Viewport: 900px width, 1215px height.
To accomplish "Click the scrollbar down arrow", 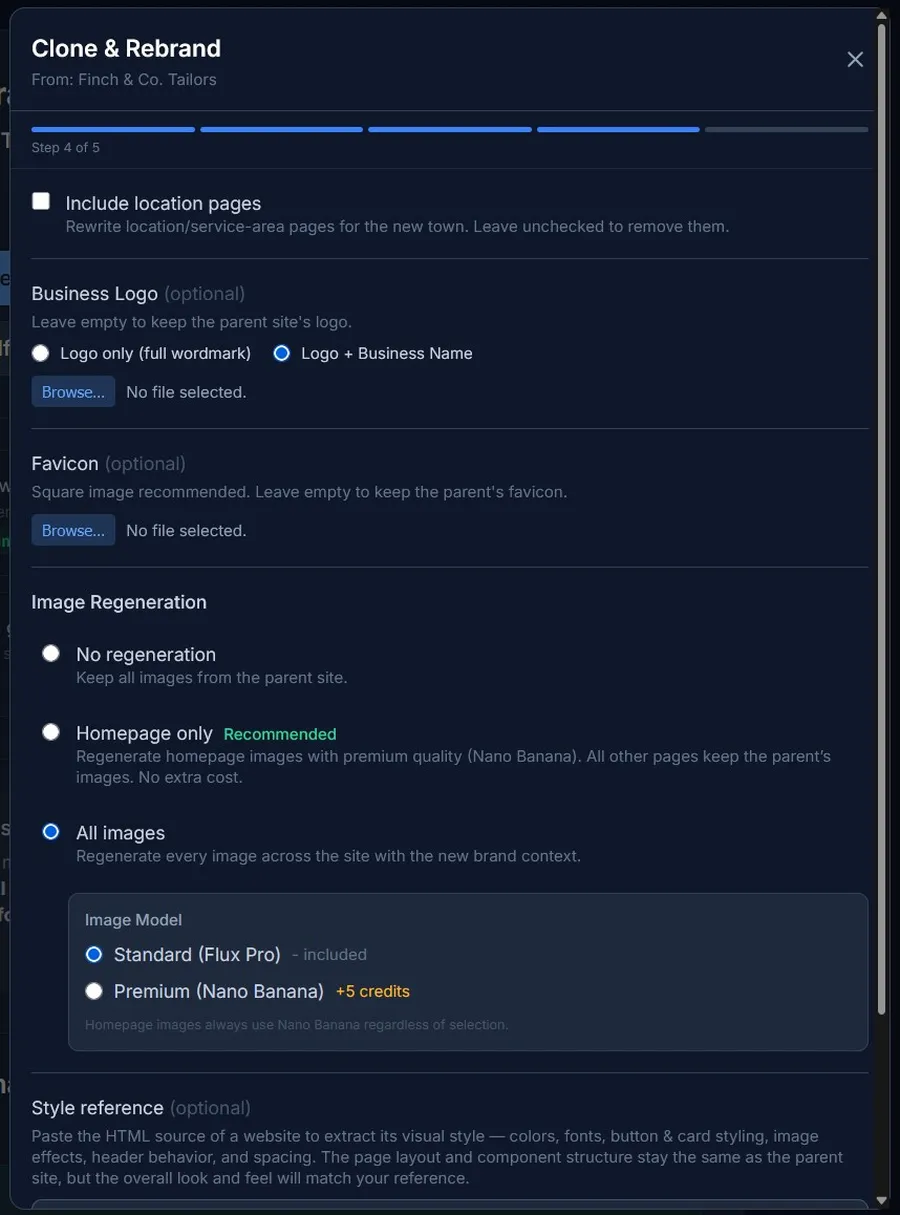I will click(x=881, y=1200).
